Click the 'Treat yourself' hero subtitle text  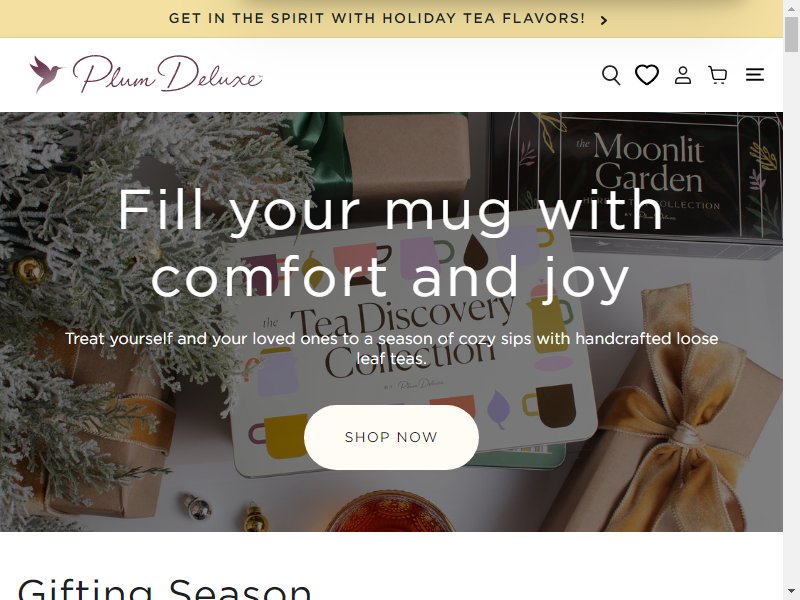(x=391, y=348)
